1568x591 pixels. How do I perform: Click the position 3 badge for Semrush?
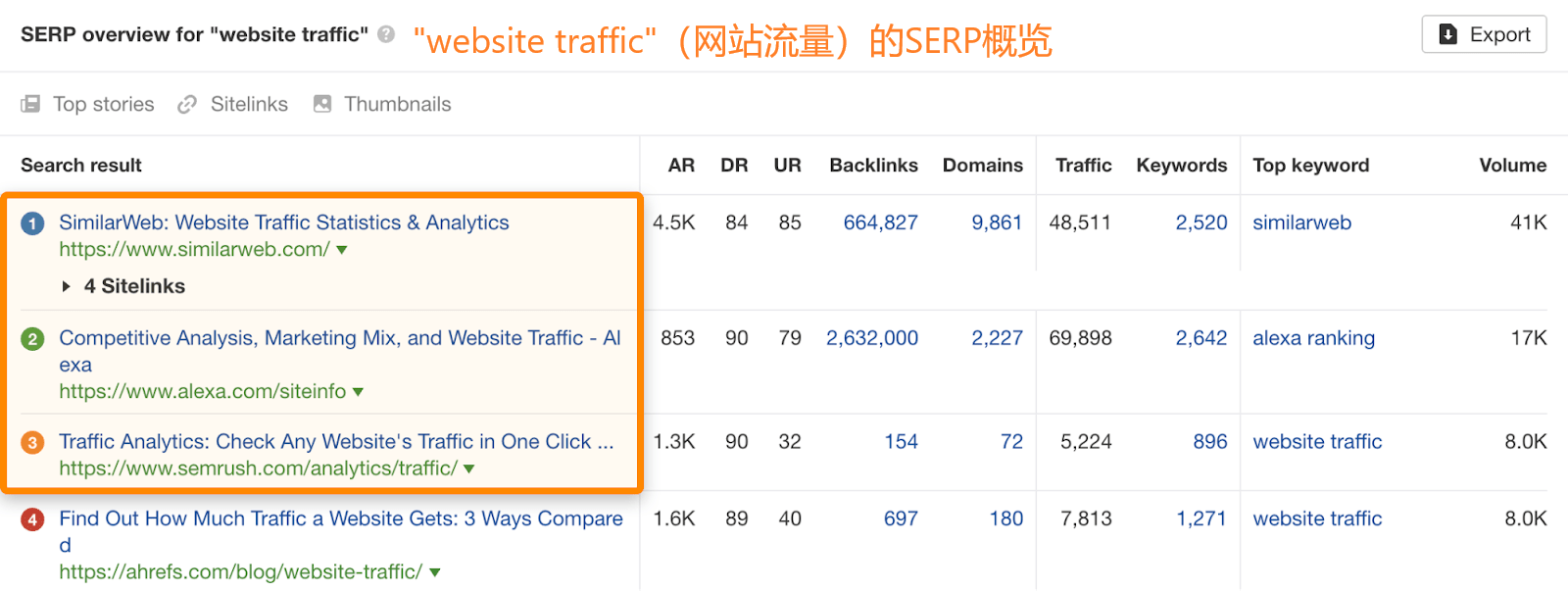point(32,443)
